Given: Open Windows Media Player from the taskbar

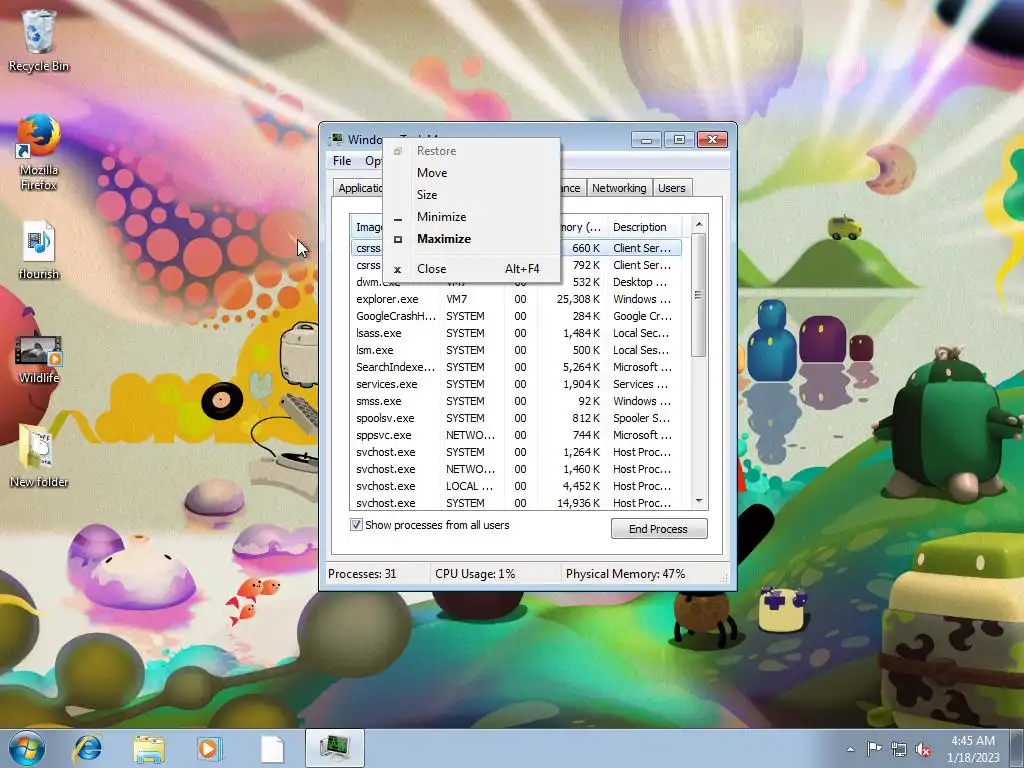Looking at the screenshot, I should pyautogui.click(x=210, y=748).
